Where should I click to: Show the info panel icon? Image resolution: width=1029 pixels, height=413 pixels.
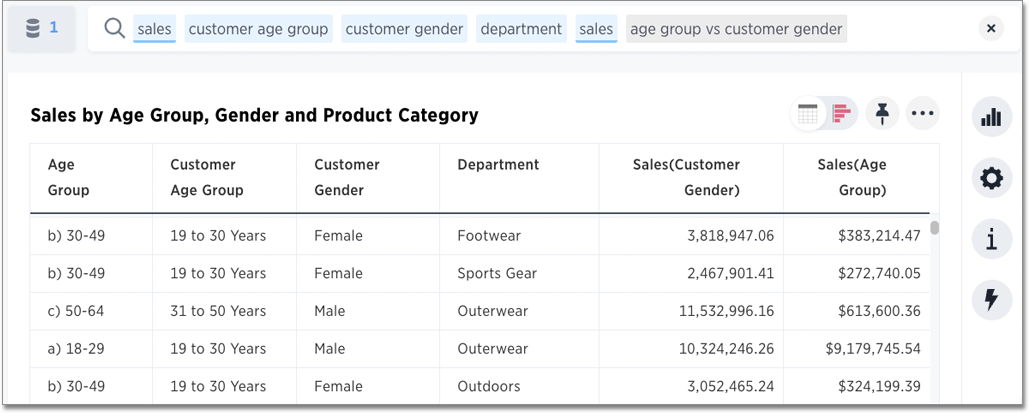pyautogui.click(x=991, y=239)
